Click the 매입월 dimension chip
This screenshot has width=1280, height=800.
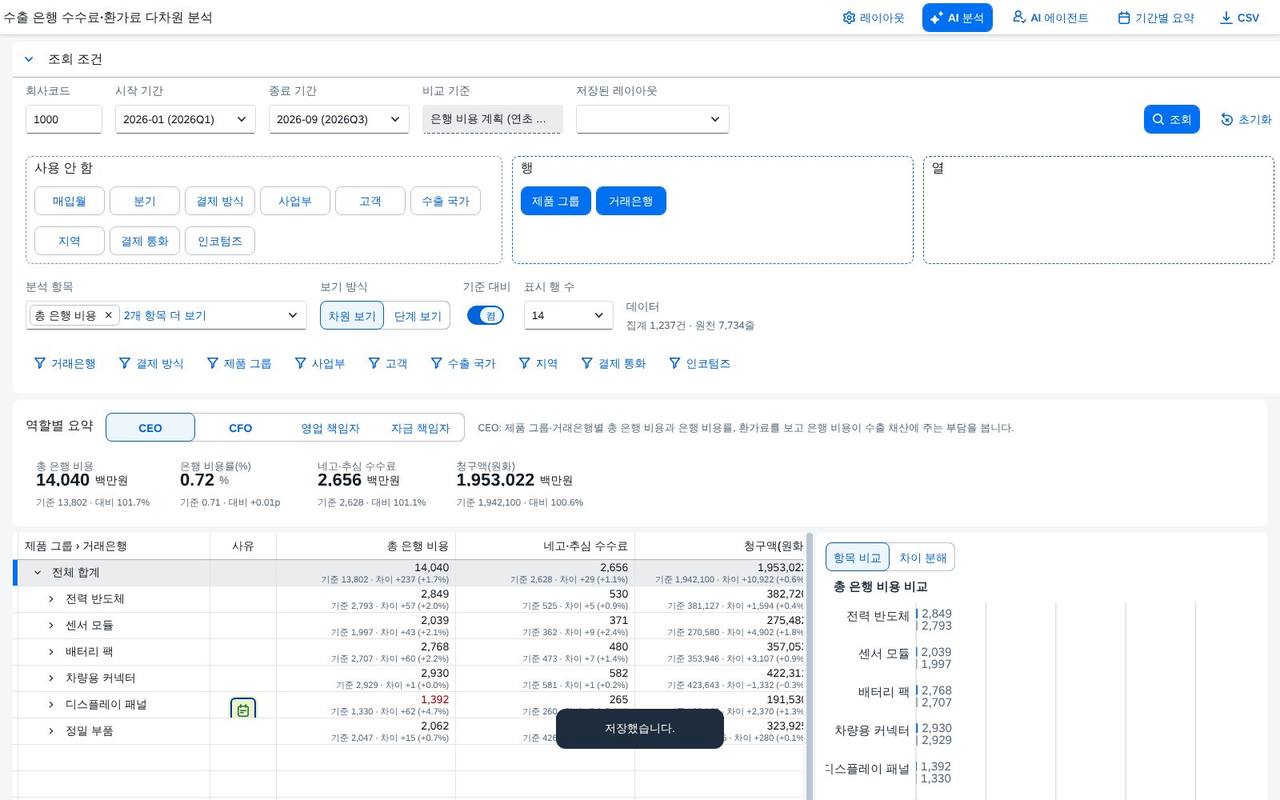tap(70, 201)
